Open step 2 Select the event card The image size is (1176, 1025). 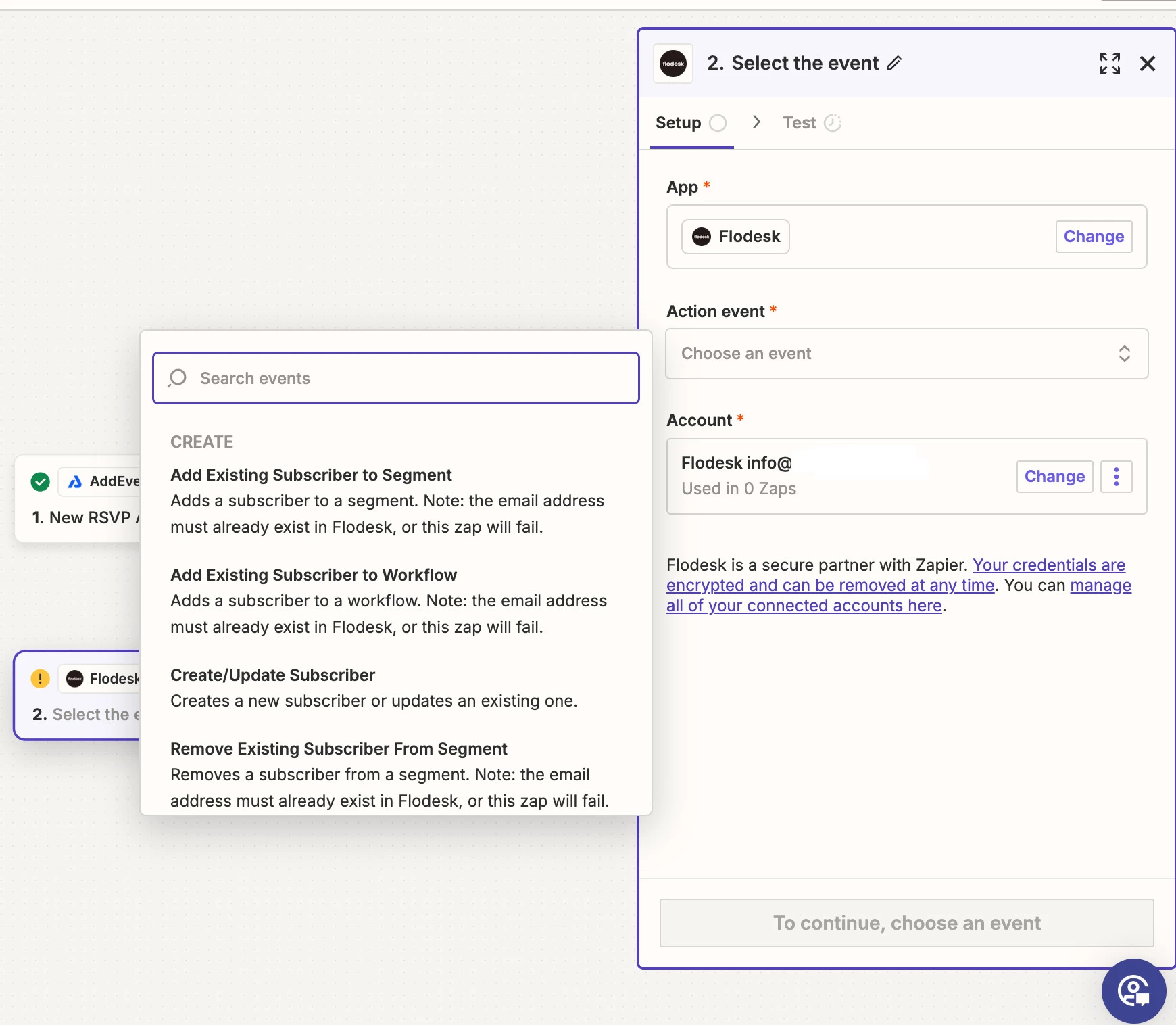pyautogui.click(x=78, y=696)
